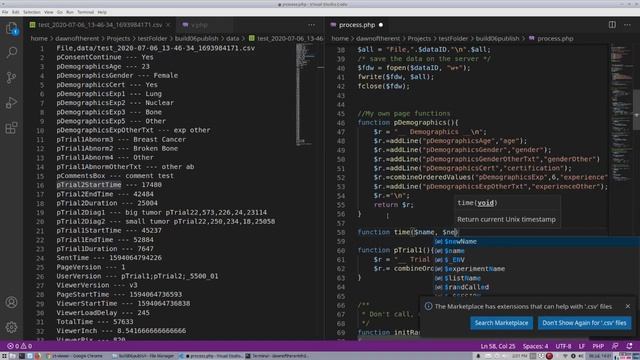Click line 'SentTime --- 1594064794226'
Screen dimensions: 640x360
click(x=109, y=258)
